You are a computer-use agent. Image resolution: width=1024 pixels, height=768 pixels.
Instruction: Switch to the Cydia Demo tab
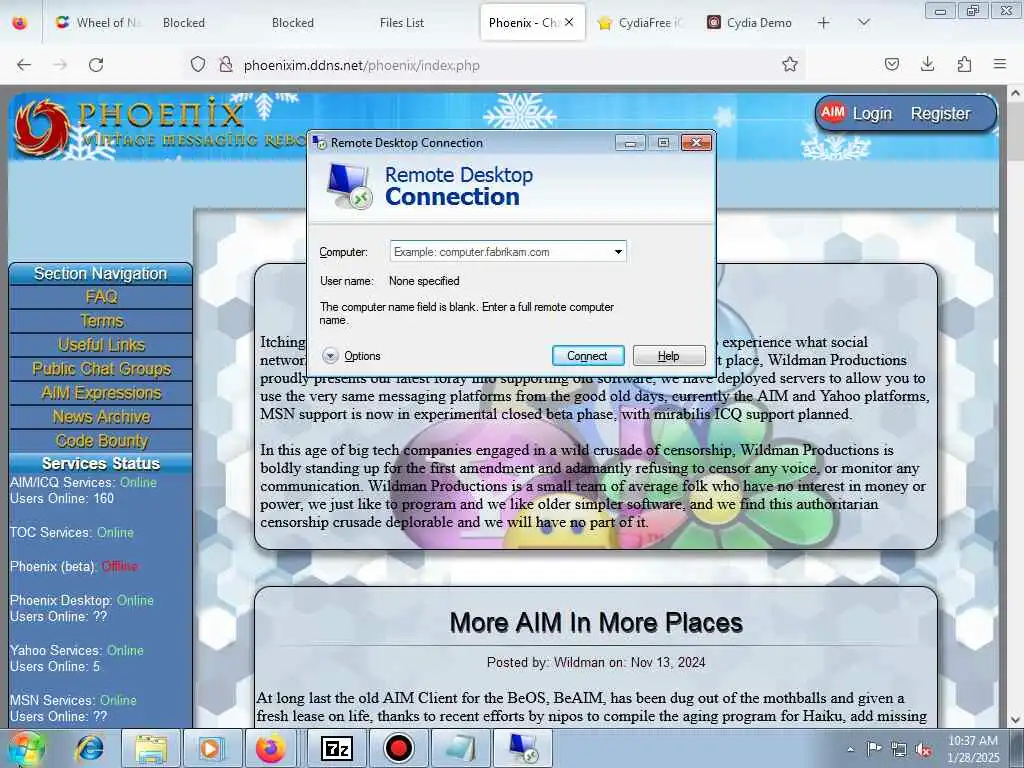pyautogui.click(x=750, y=23)
